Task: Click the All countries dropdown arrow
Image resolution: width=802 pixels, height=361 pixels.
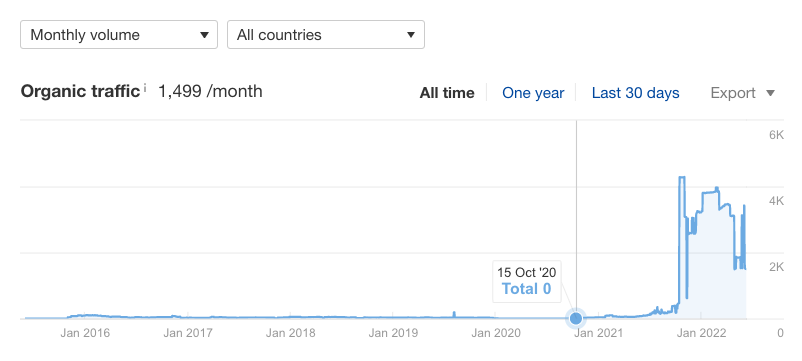Action: click(411, 35)
